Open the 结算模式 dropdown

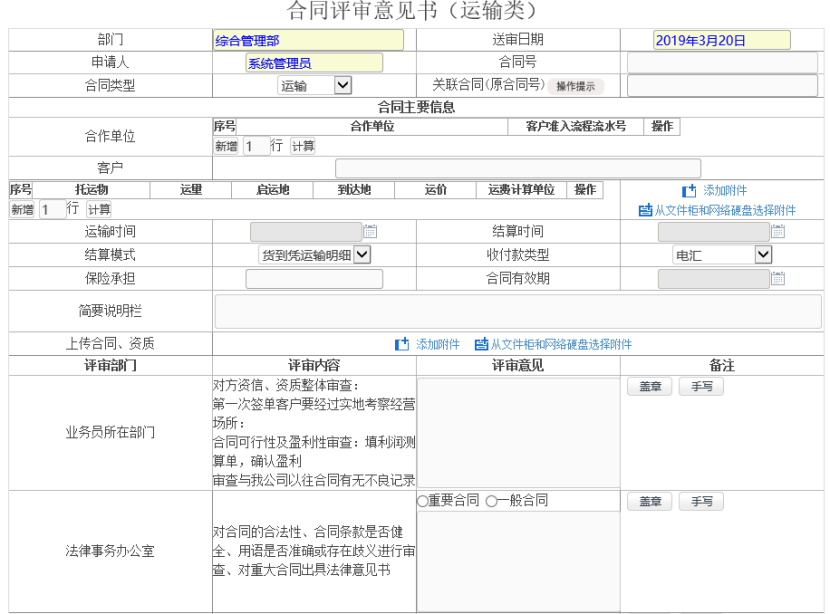[x=361, y=255]
